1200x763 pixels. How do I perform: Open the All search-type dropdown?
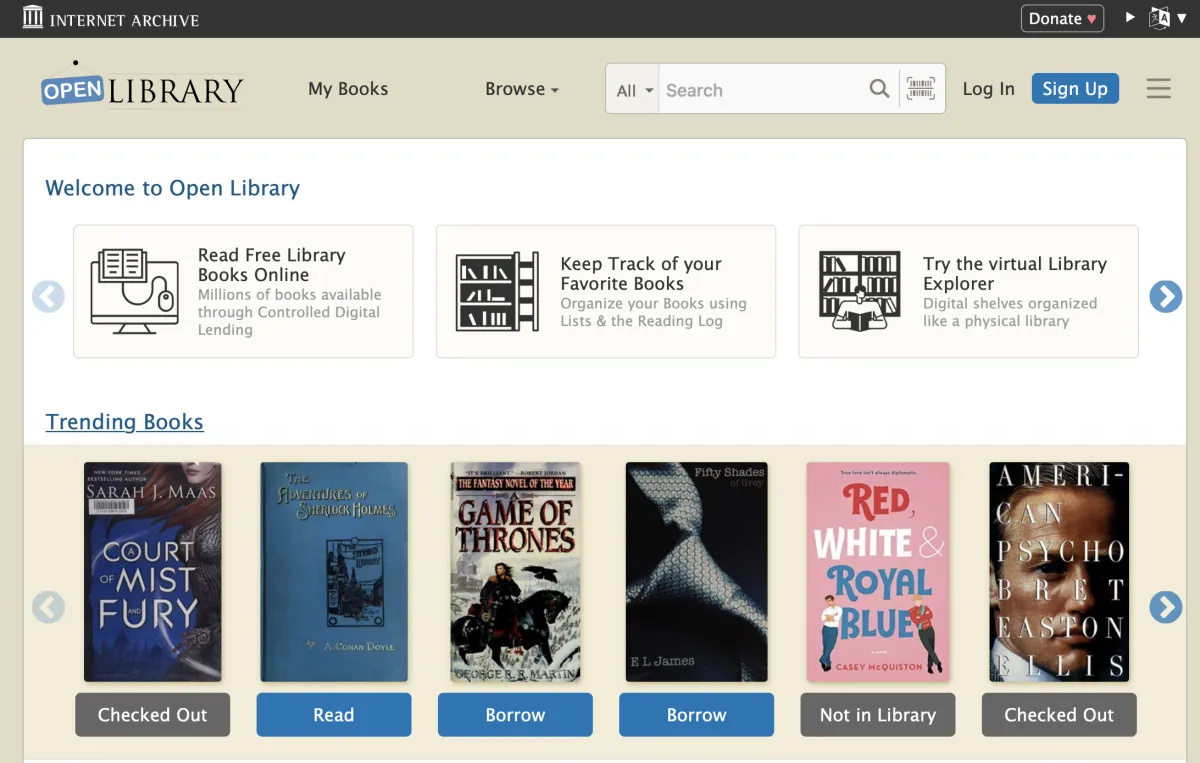click(634, 90)
